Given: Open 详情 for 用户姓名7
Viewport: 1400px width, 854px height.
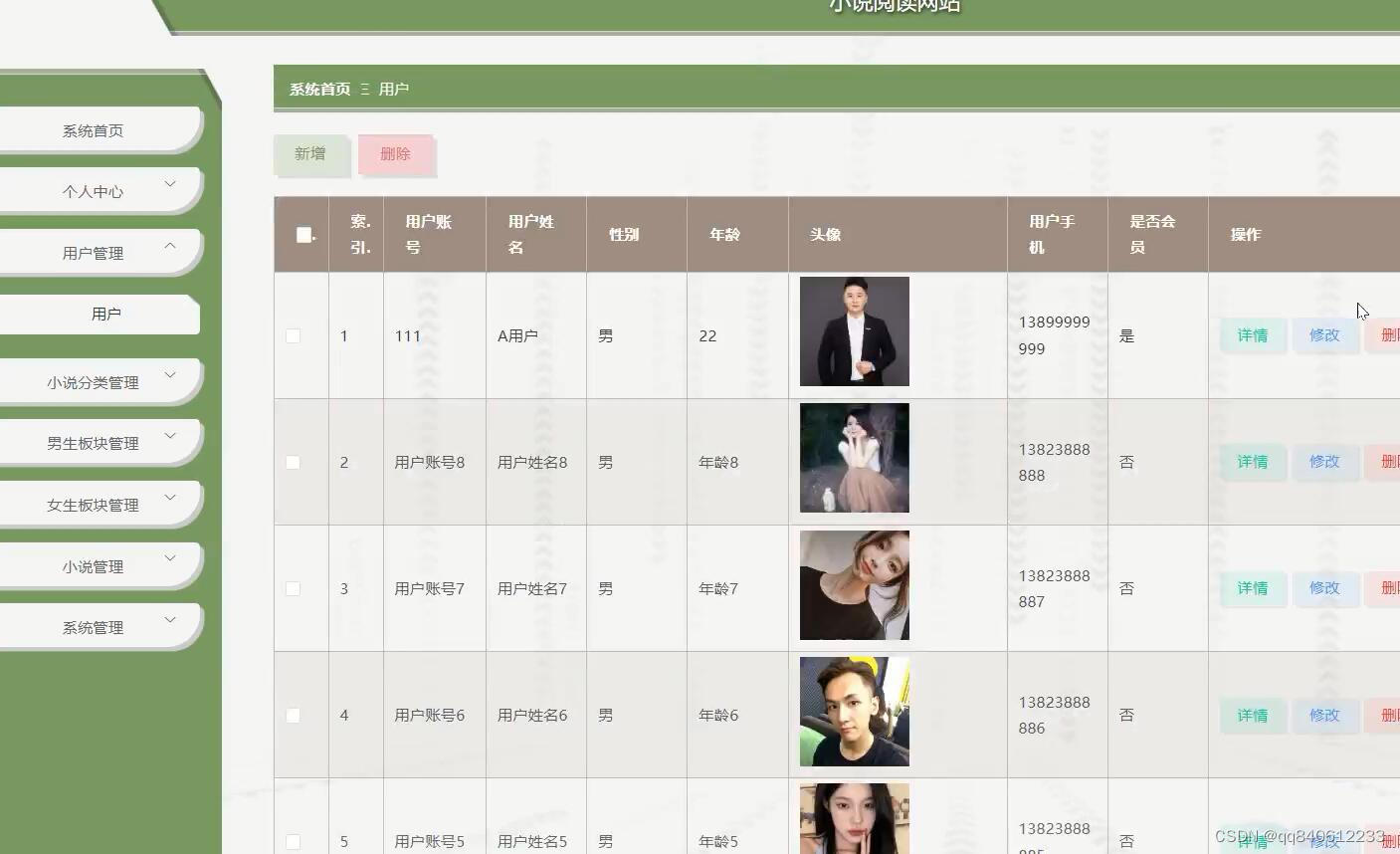Looking at the screenshot, I should [1253, 588].
